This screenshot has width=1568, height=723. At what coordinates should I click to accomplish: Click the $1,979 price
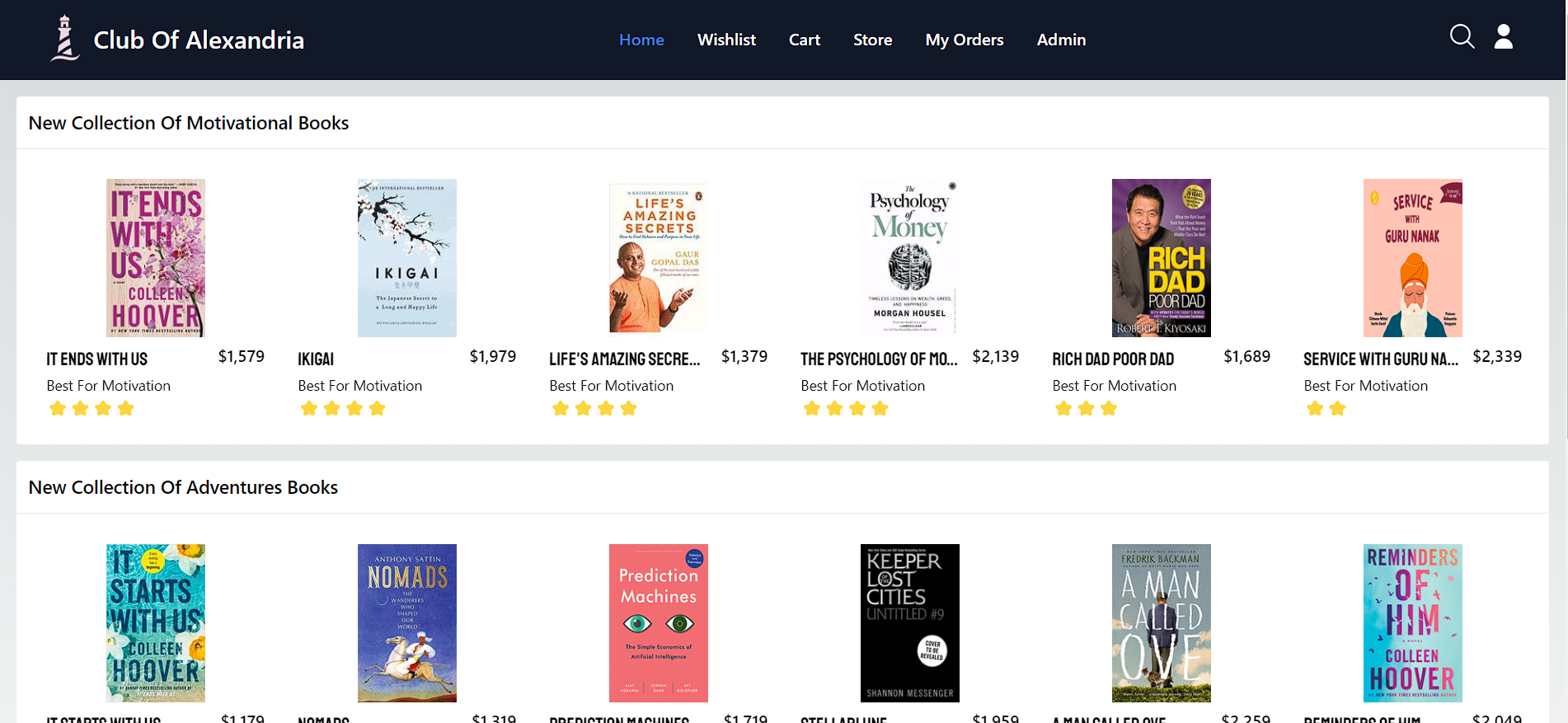tap(493, 356)
